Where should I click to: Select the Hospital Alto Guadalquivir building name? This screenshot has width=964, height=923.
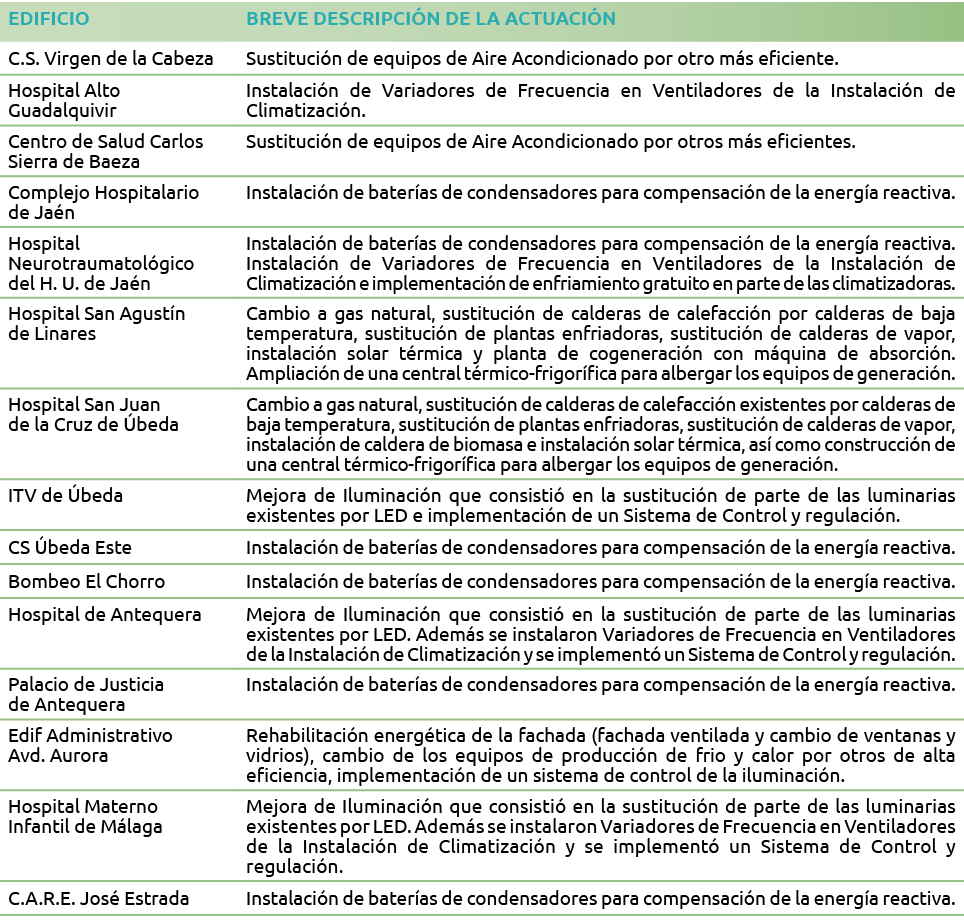pyautogui.click(x=64, y=100)
